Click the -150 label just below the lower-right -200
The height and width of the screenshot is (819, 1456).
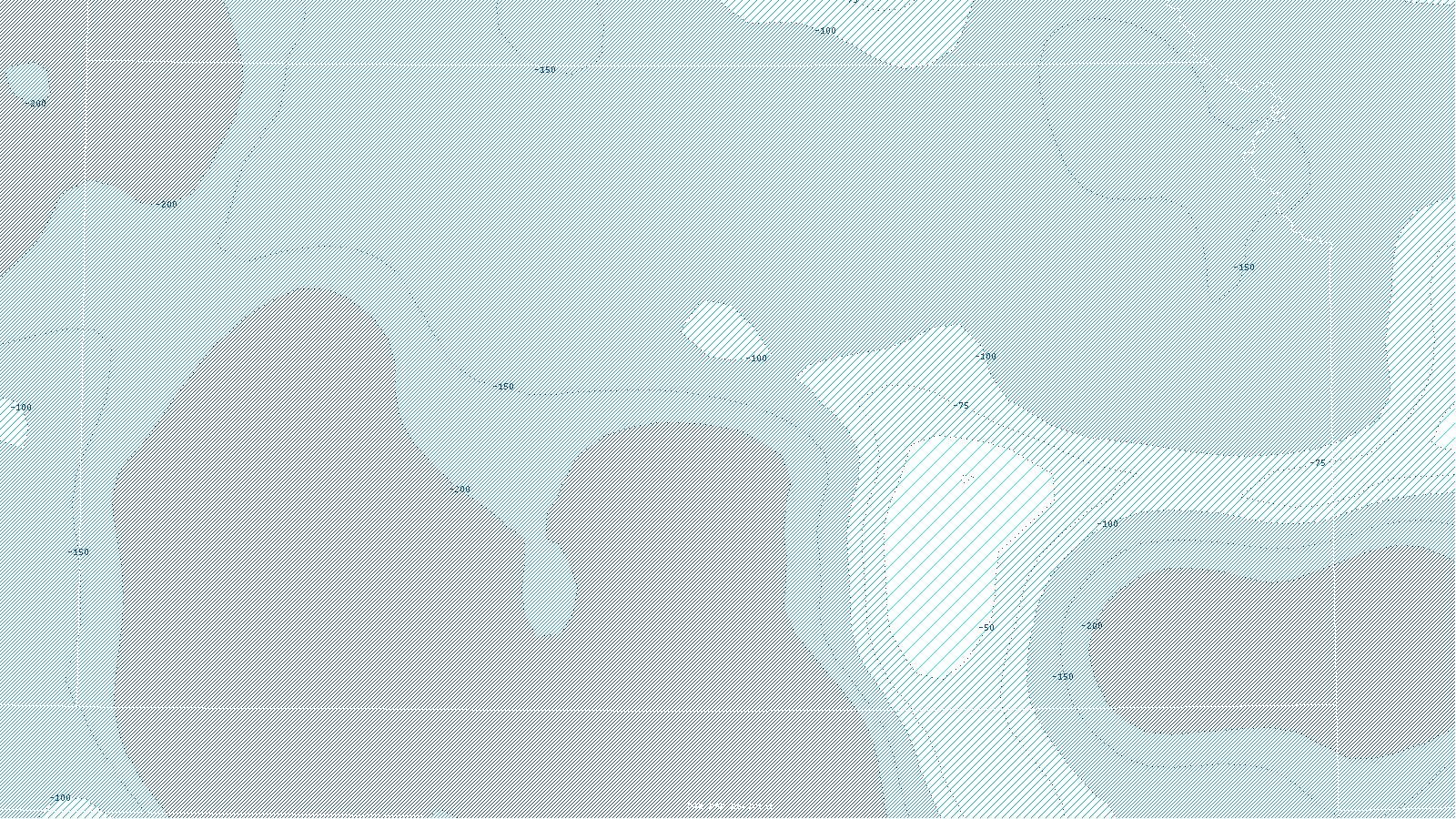1063,677
